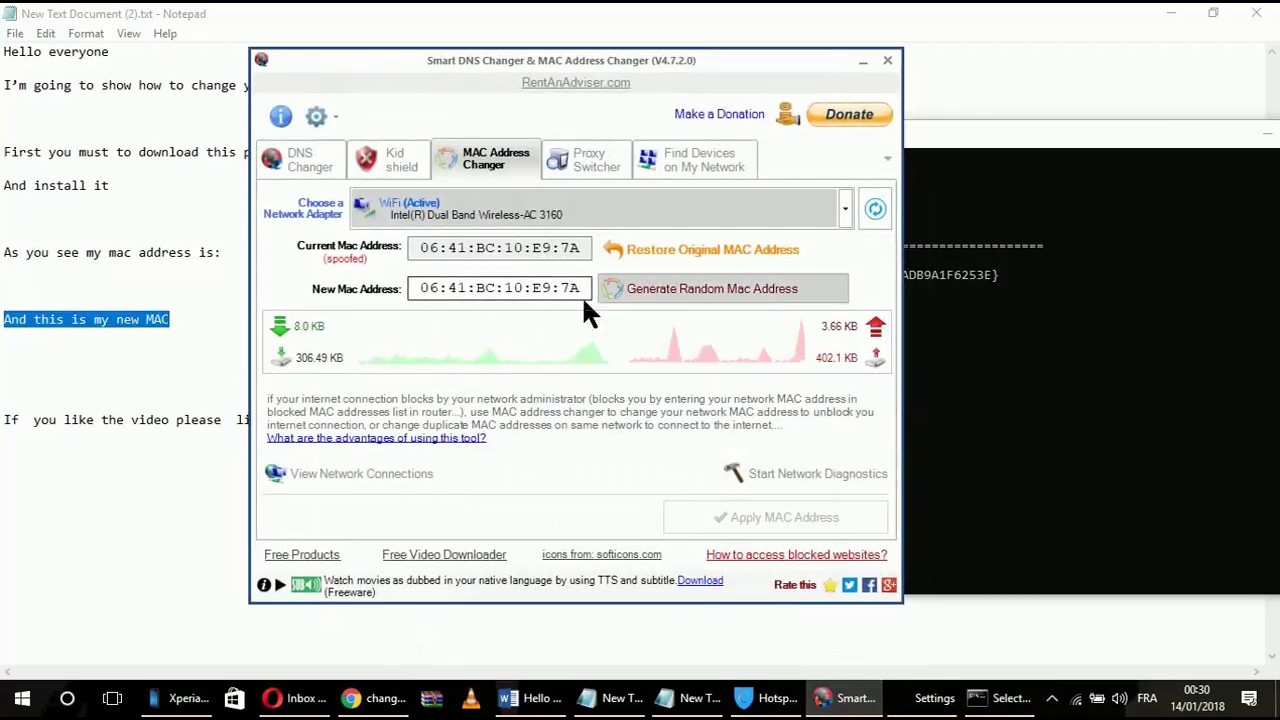Open Find Devices on My Network tab

(x=694, y=160)
